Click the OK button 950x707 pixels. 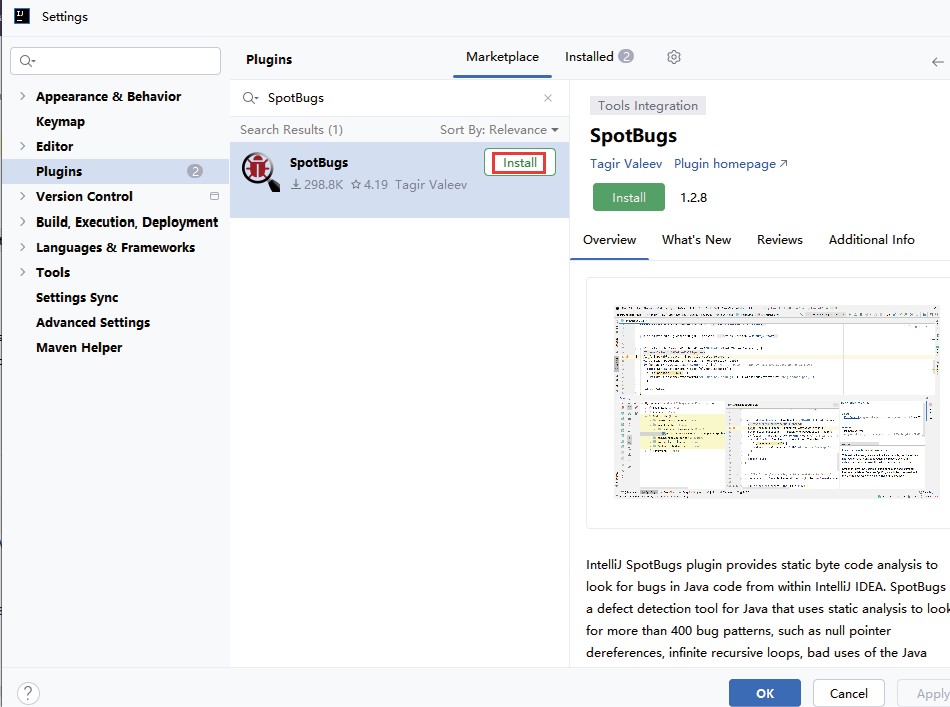(765, 693)
